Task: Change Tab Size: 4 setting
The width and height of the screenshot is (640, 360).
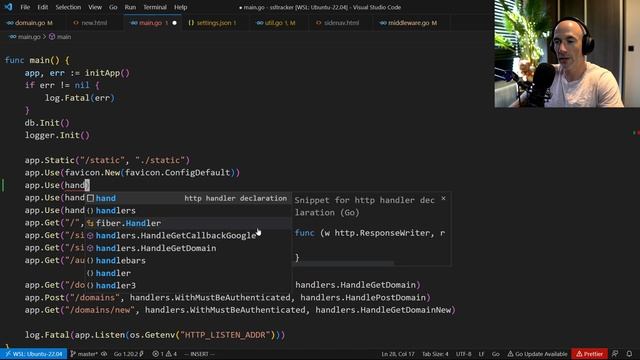Action: tap(435, 354)
